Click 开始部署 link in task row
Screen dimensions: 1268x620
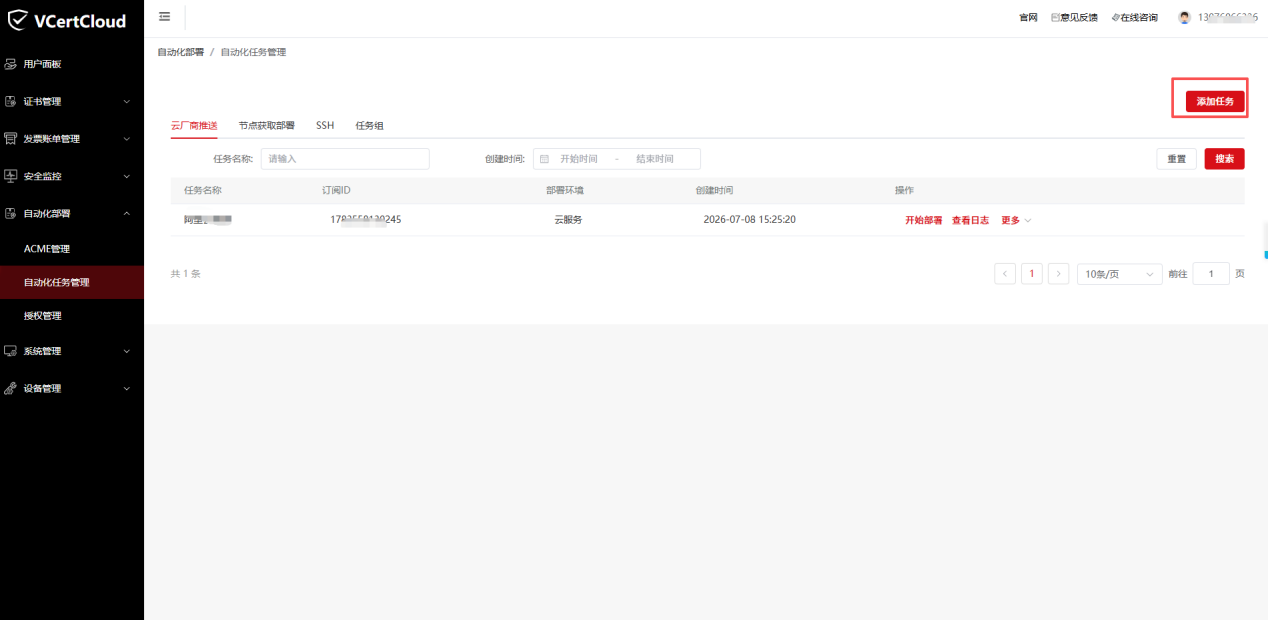pos(923,220)
